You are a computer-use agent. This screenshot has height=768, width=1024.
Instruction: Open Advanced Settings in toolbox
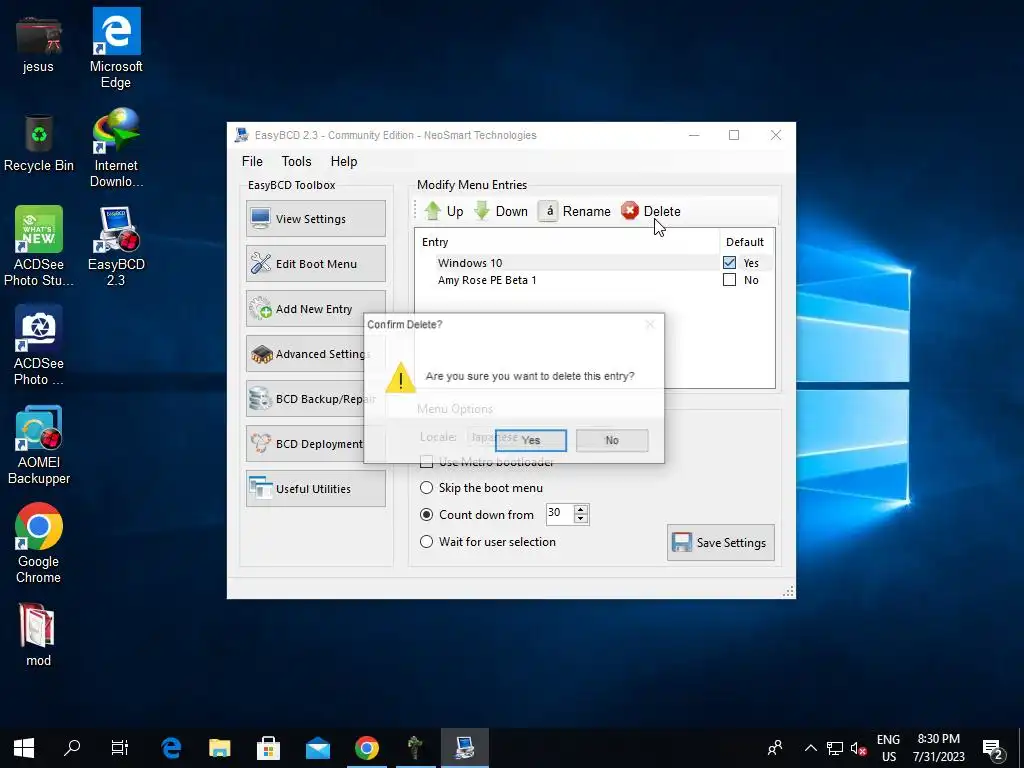306,354
